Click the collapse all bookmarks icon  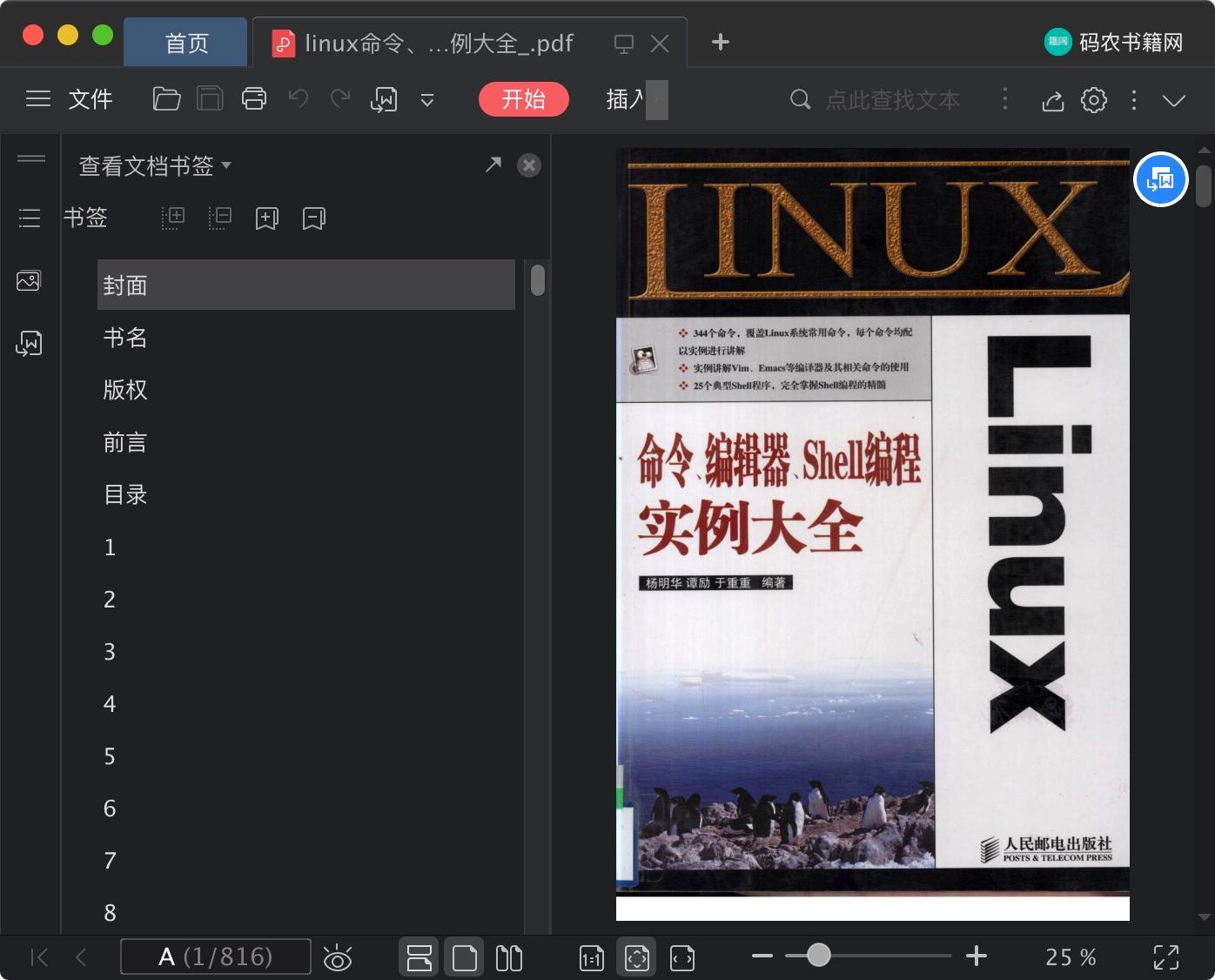point(220,218)
